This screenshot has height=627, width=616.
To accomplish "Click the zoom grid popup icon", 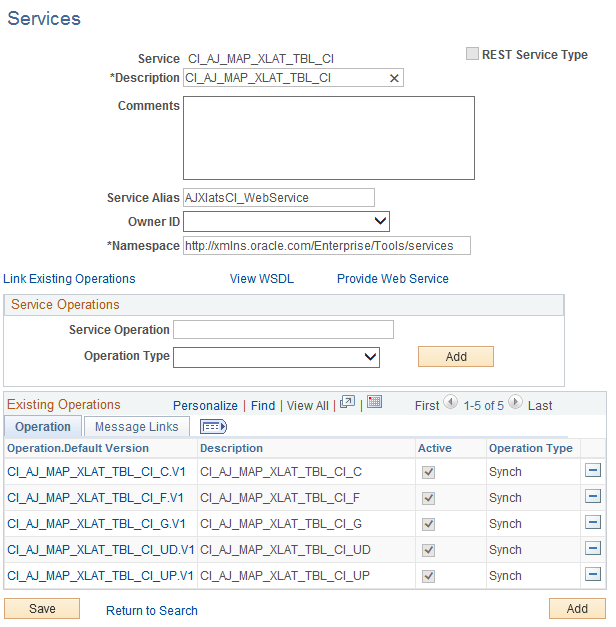I will [347, 402].
